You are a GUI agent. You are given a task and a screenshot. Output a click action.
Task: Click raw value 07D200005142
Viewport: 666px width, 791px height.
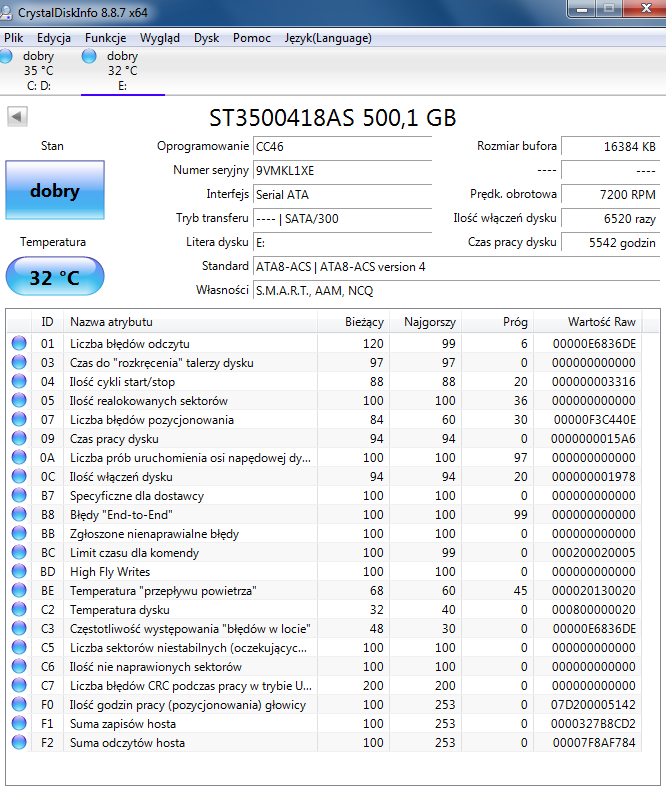[593, 704]
